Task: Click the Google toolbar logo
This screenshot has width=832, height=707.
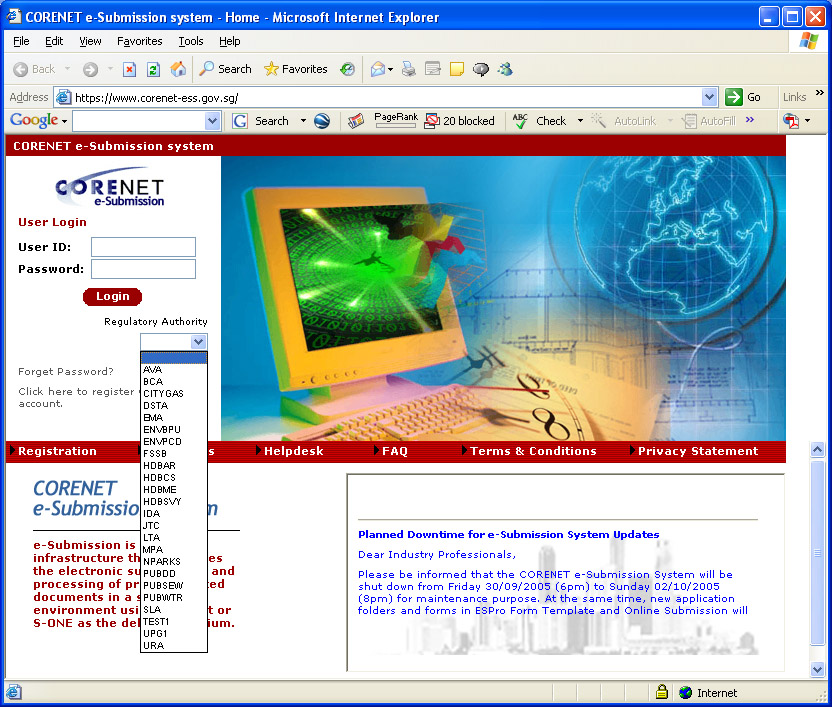Action: pos(34,120)
